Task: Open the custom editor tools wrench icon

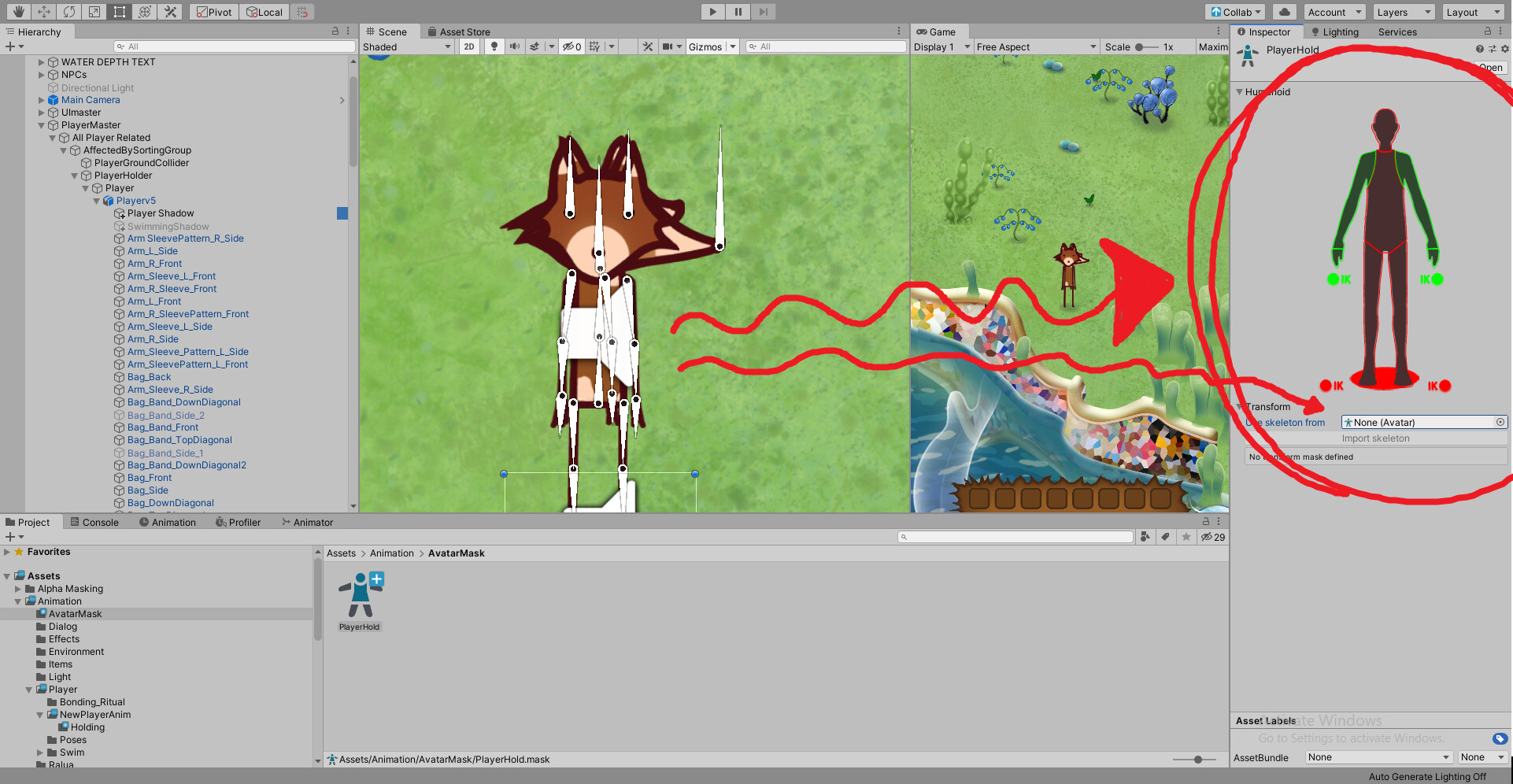Action: pyautogui.click(x=170, y=12)
